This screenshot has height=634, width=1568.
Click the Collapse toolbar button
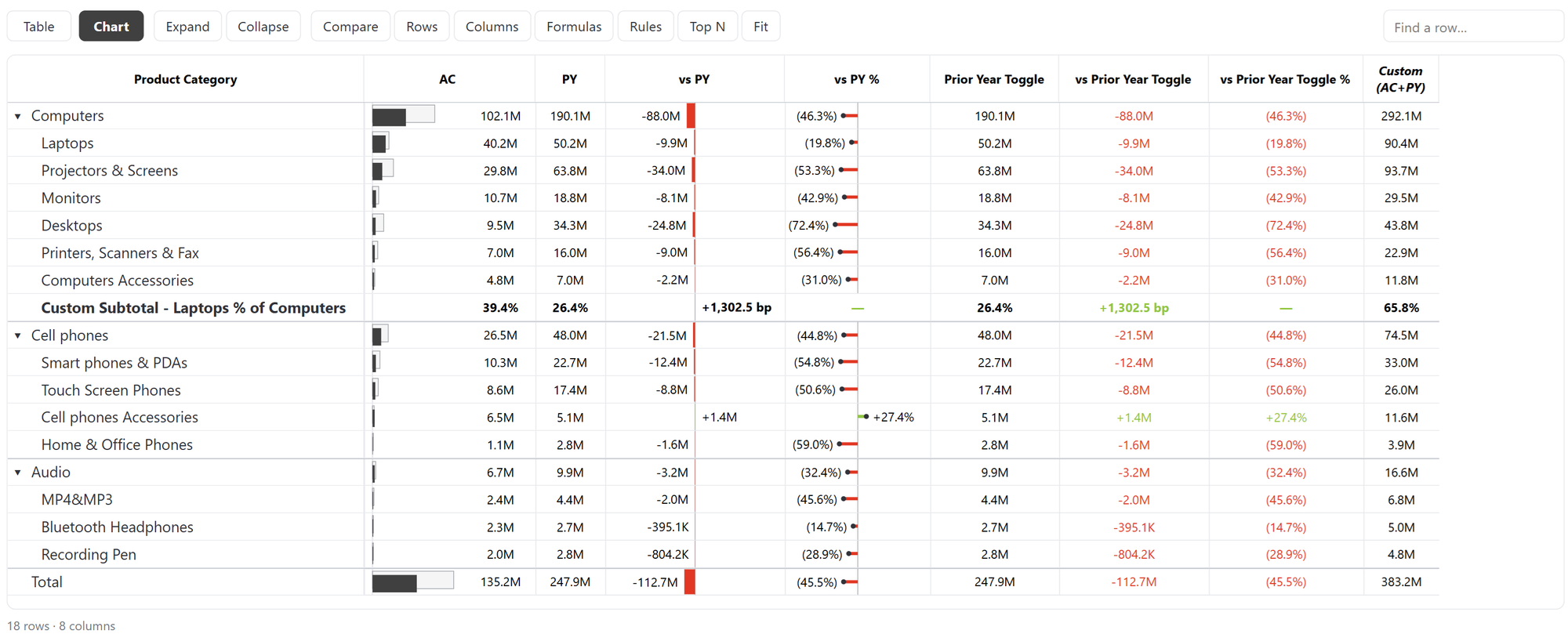263,27
